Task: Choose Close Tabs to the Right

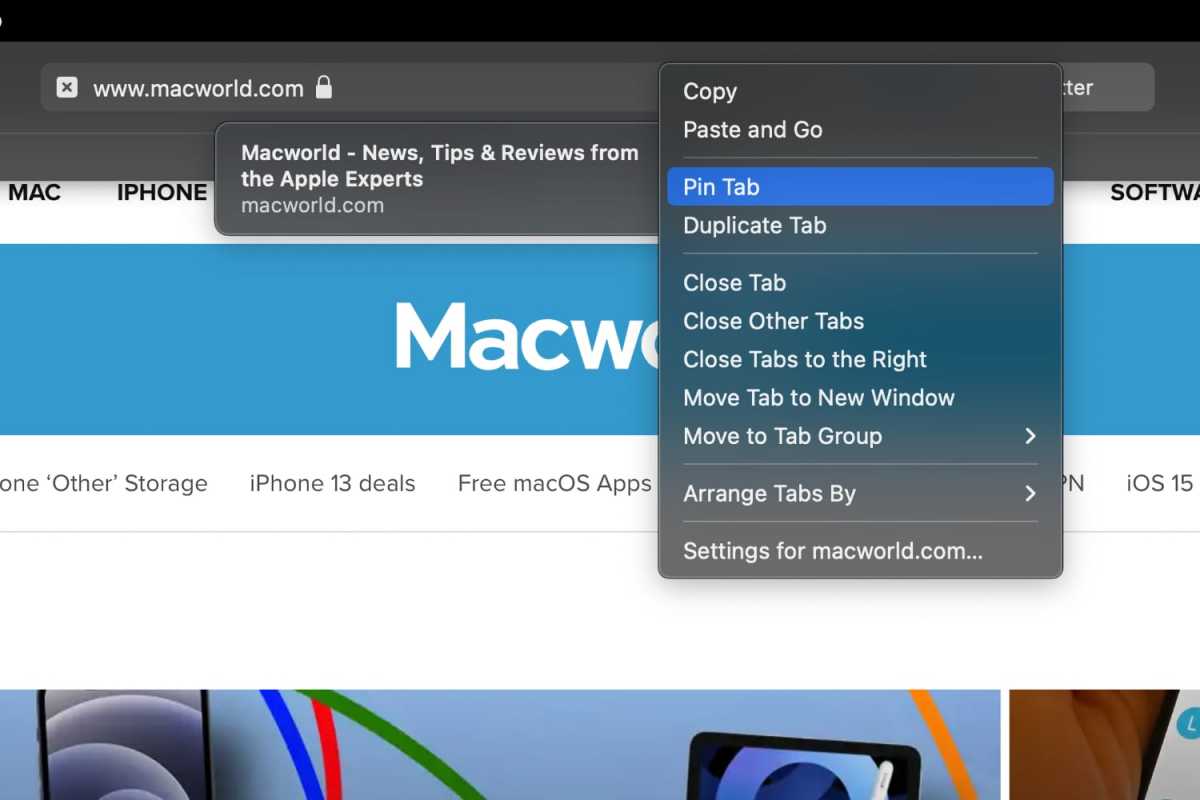Action: [860, 359]
